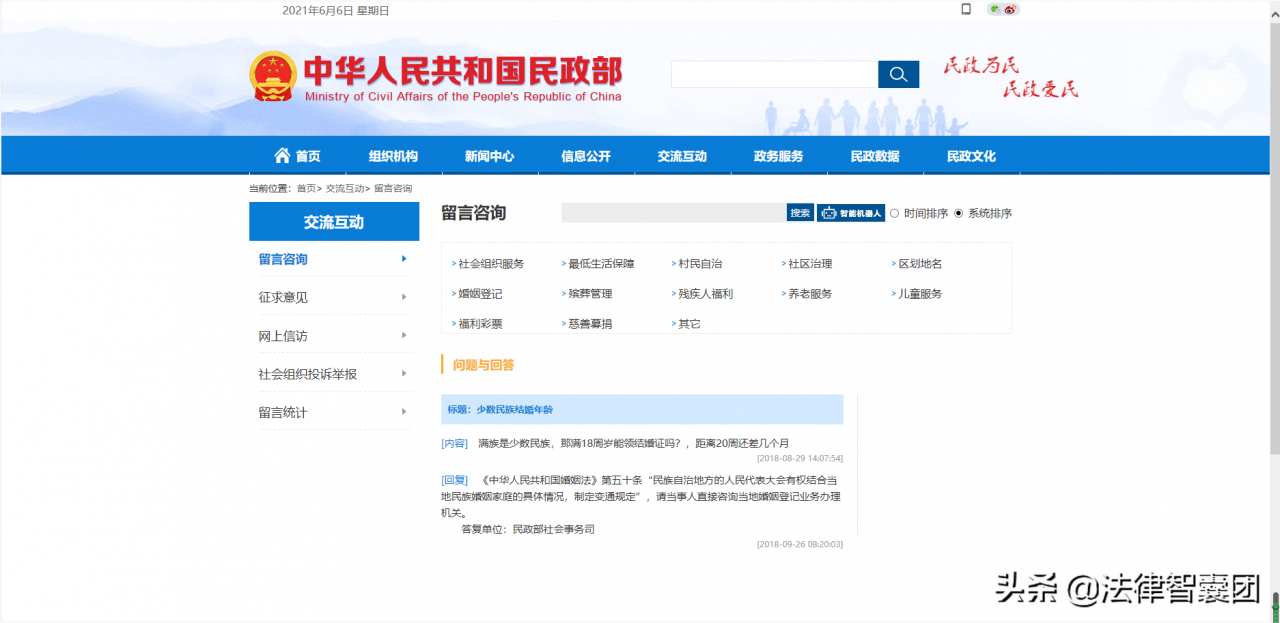Select the 系统排序 radio button

click(x=960, y=212)
